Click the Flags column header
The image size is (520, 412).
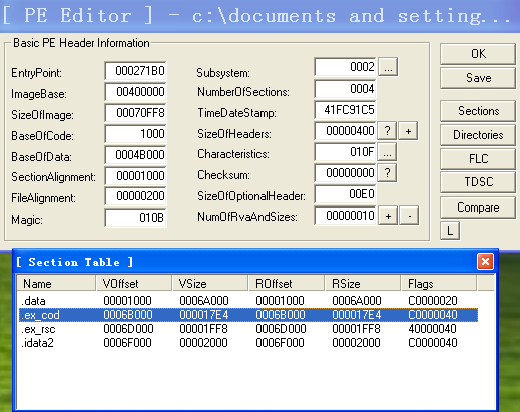[438, 284]
